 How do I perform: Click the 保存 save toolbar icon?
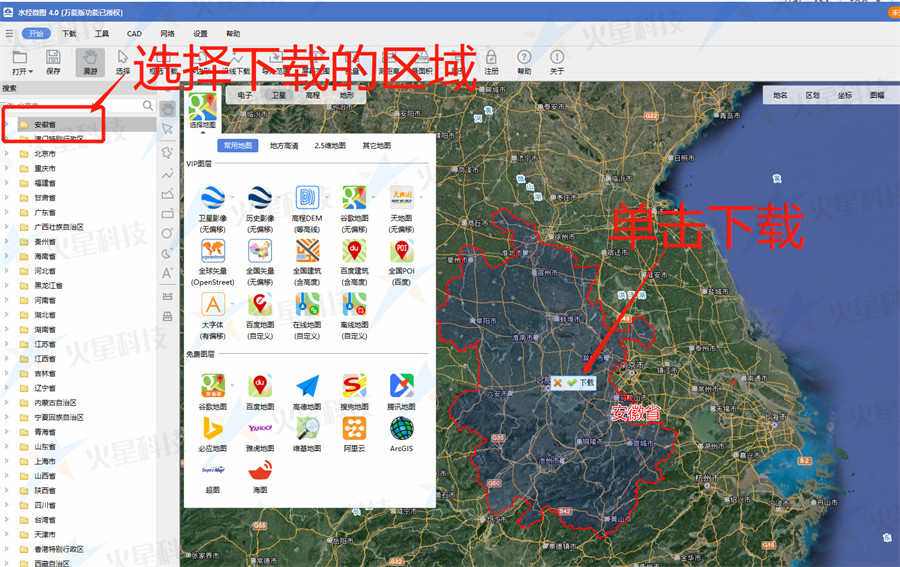click(53, 62)
